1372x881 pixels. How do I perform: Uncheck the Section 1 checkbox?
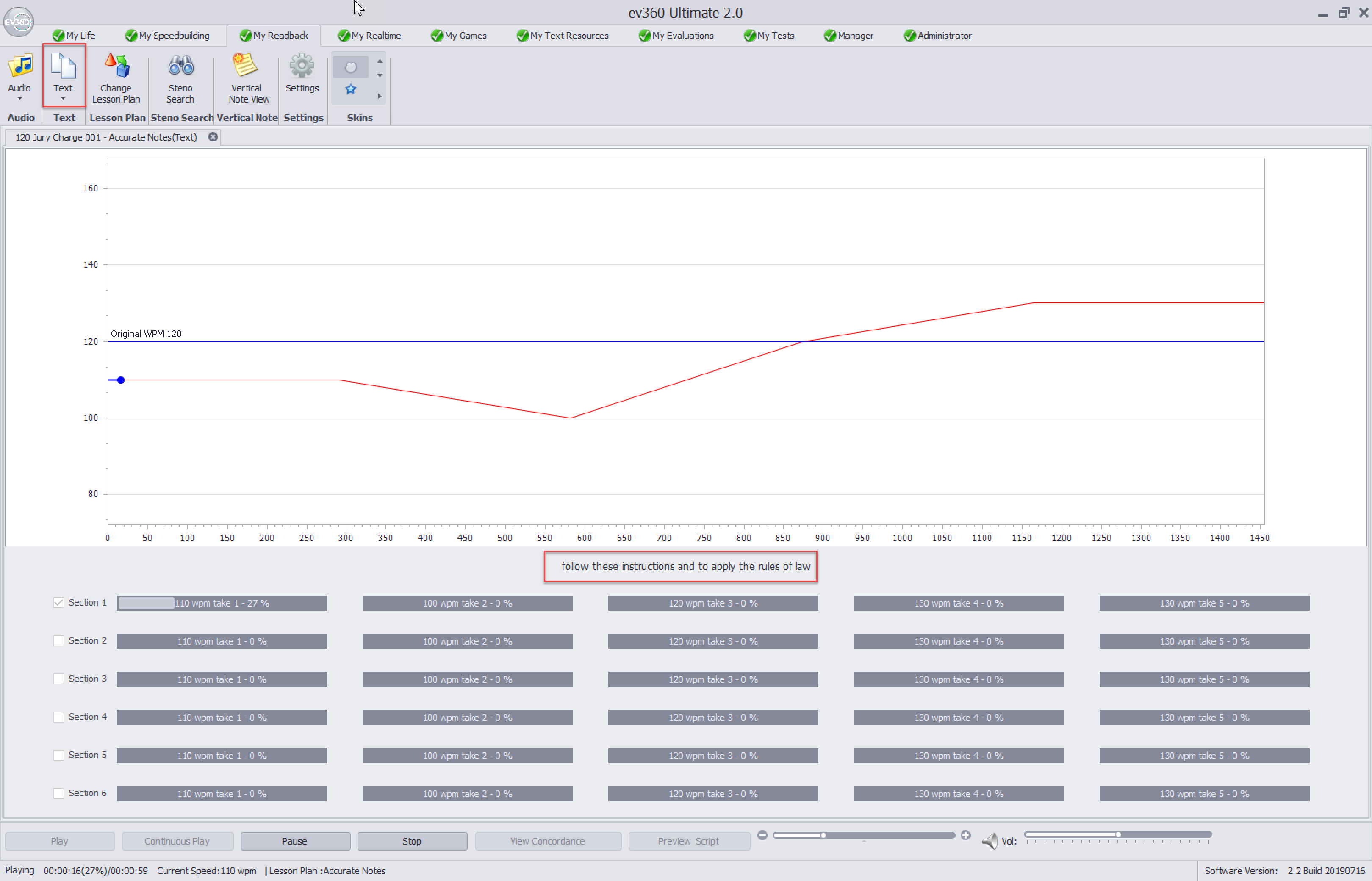(59, 603)
